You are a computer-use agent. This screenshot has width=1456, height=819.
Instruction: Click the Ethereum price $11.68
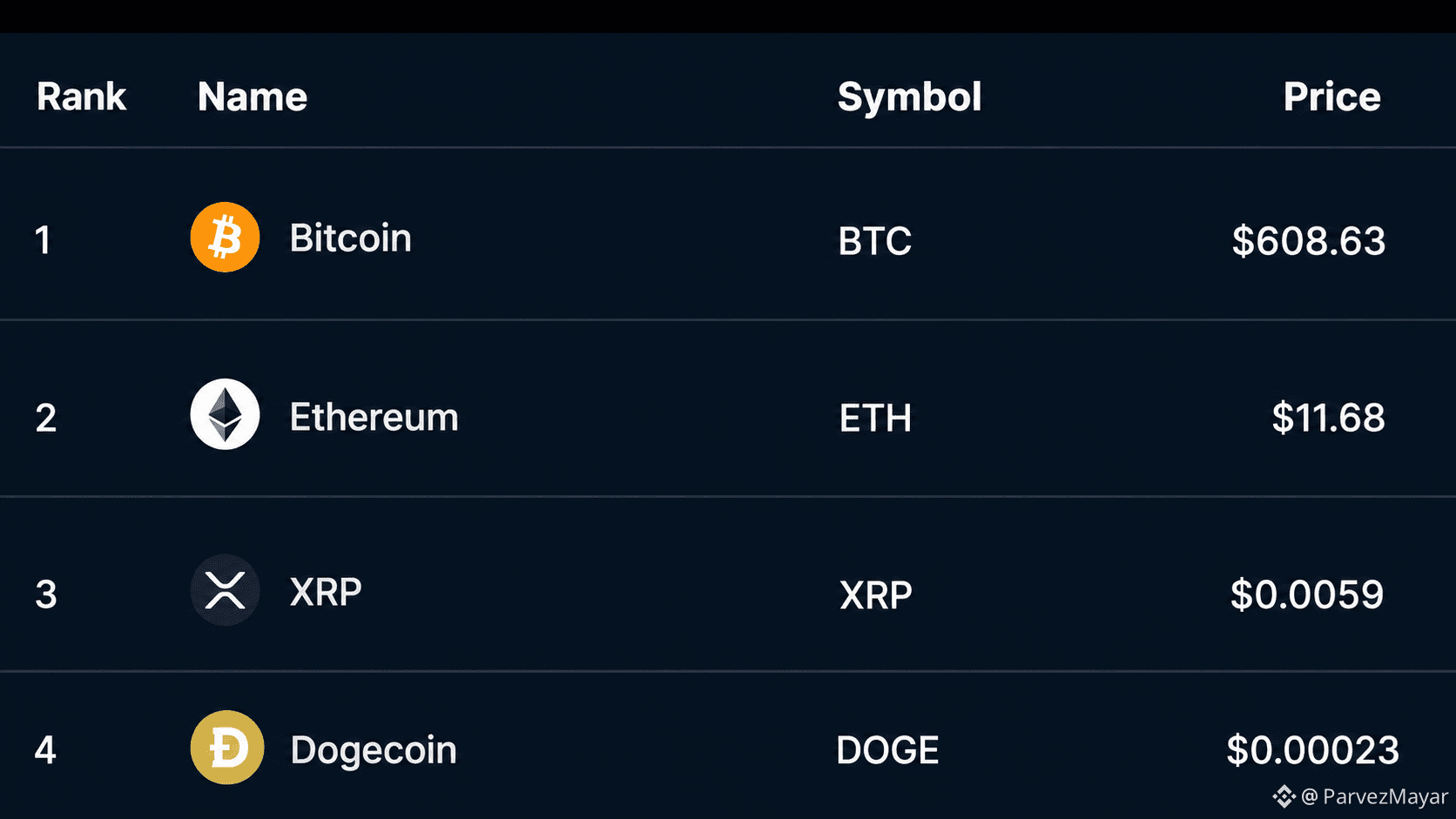pyautogui.click(x=1328, y=418)
